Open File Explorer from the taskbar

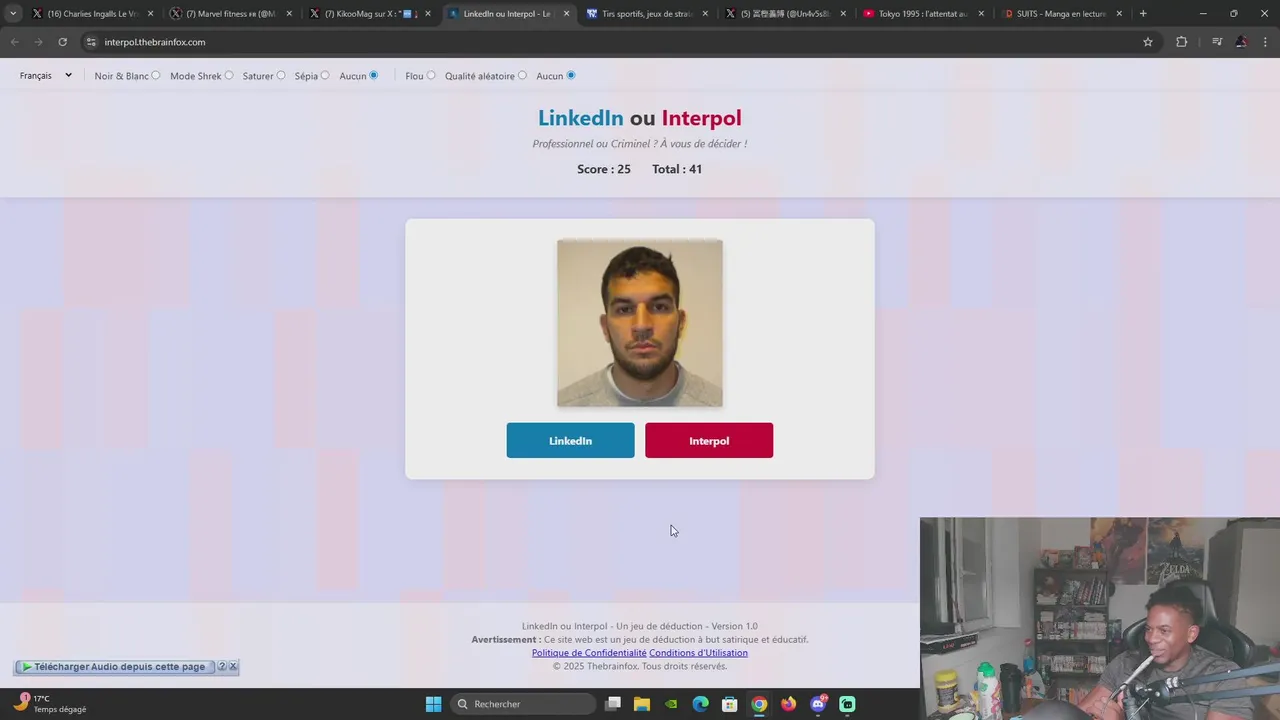[x=642, y=704]
